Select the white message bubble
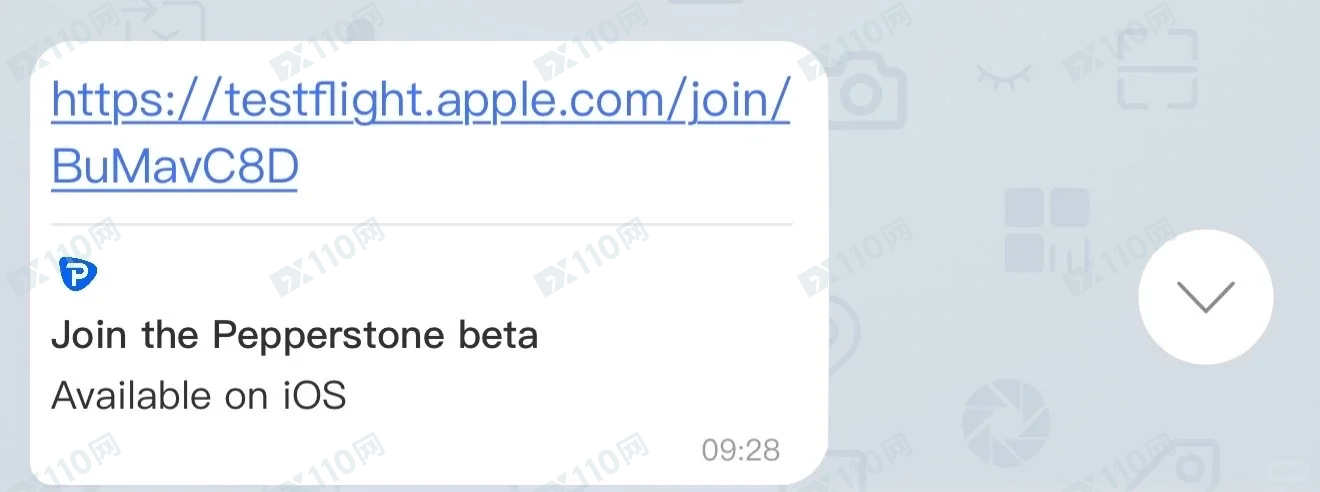The width and height of the screenshot is (1320, 492). pyautogui.click(x=429, y=265)
